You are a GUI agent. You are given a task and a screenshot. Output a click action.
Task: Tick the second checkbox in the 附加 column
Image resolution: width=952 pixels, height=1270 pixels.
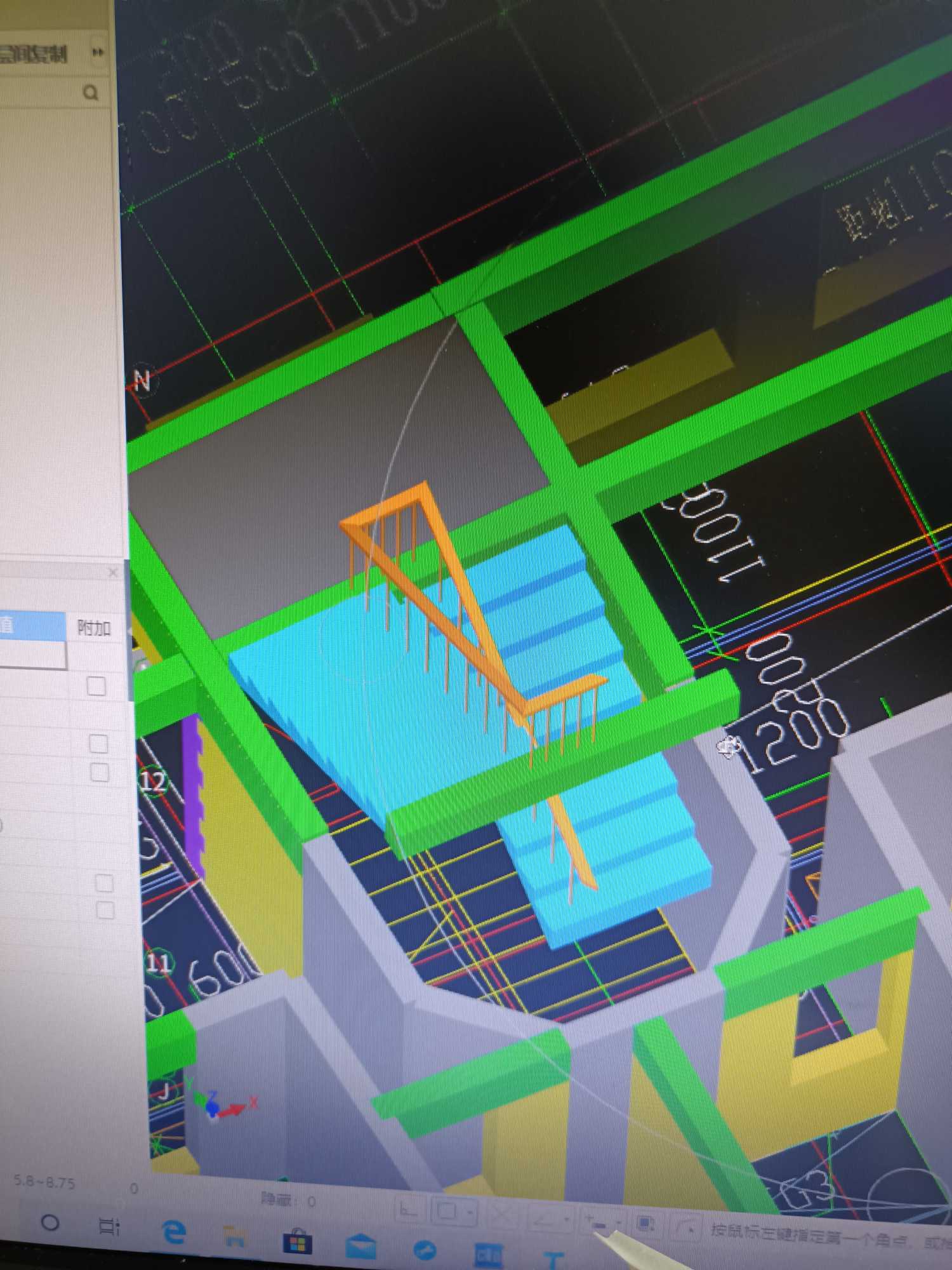(98, 743)
